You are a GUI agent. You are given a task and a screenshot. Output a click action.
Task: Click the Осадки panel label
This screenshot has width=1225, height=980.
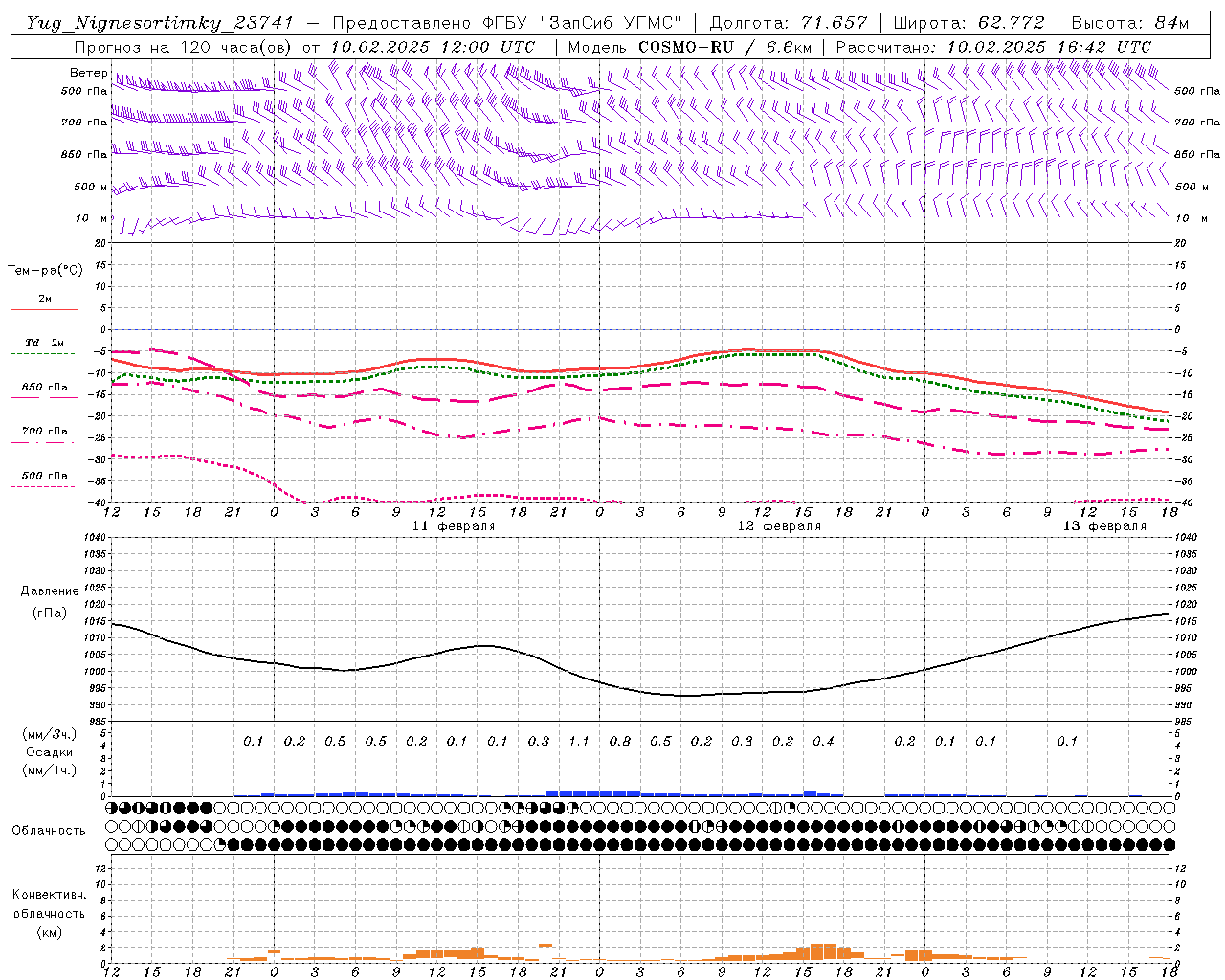click(x=50, y=752)
